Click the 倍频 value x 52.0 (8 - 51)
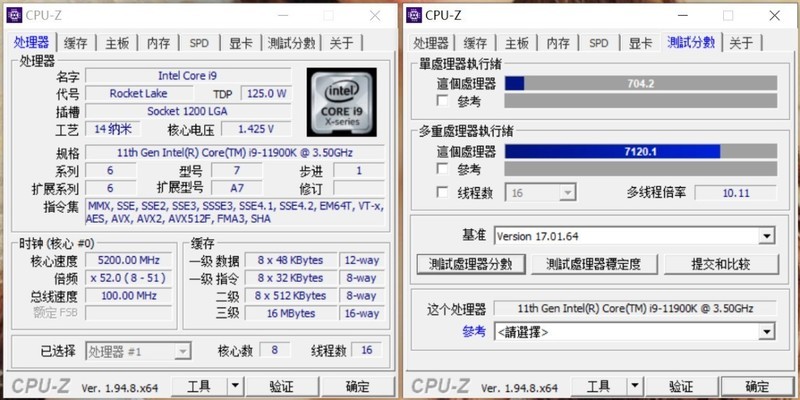The image size is (800, 400). (129, 278)
